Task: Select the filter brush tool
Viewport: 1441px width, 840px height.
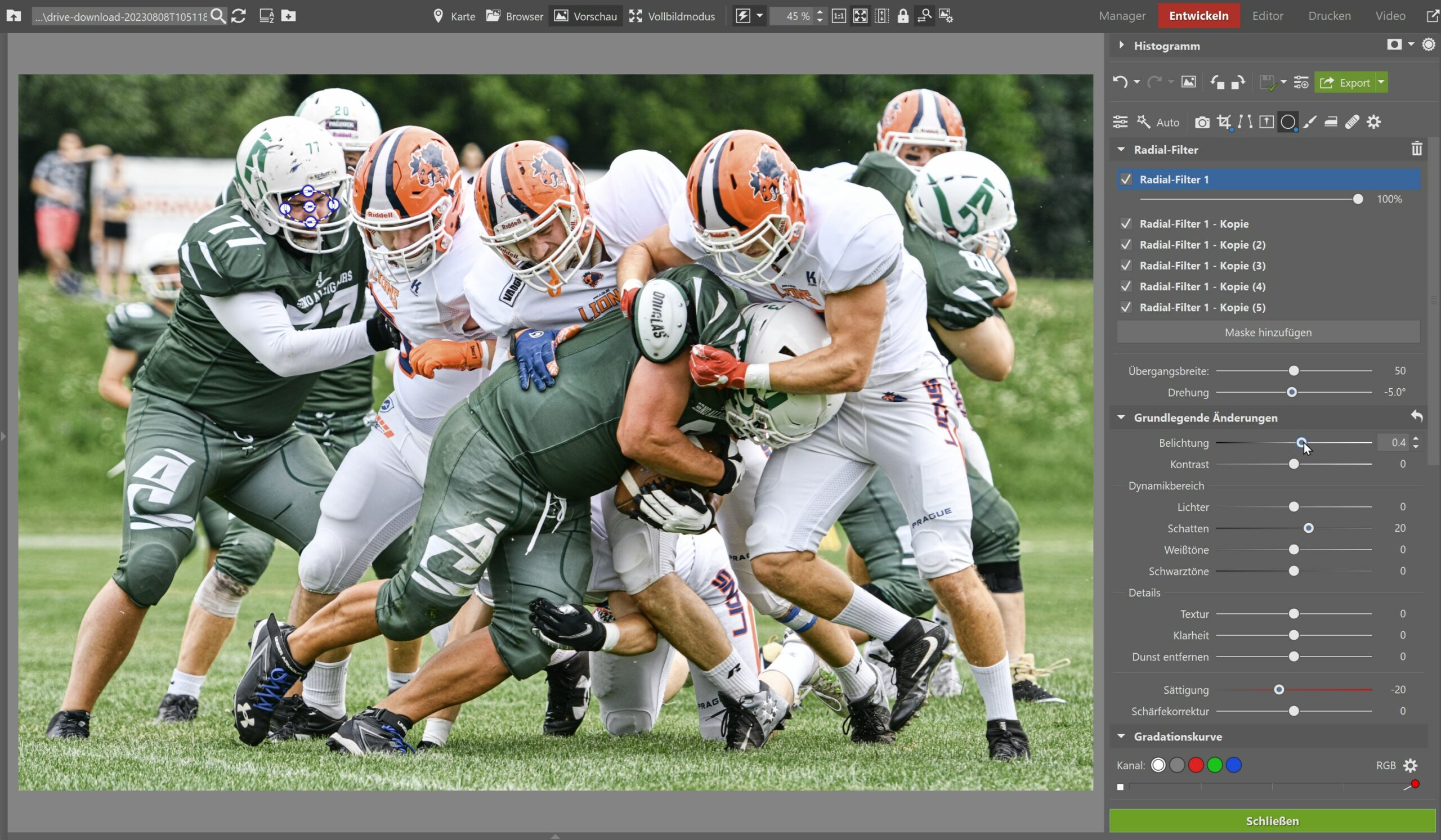Action: pos(1309,122)
